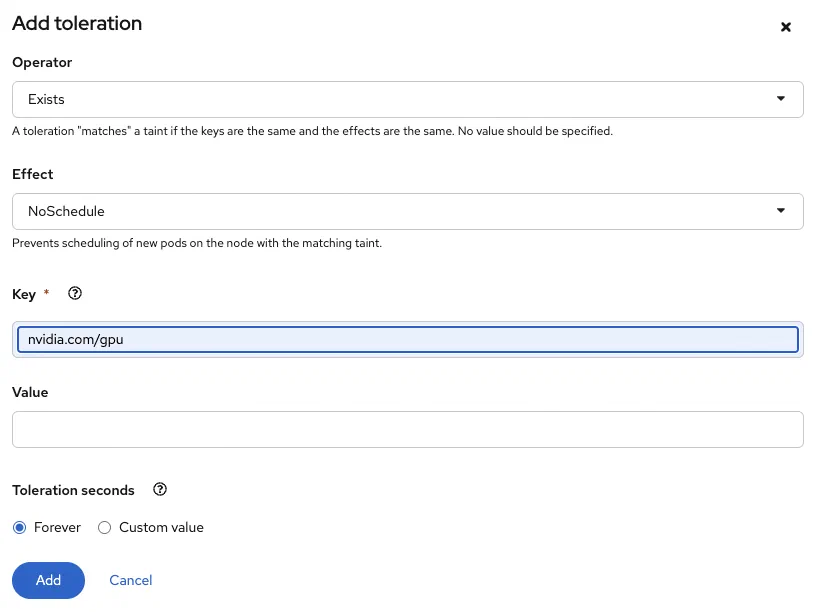Click the Effect dropdown caret arrow
820x612 pixels.
[x=780, y=210]
